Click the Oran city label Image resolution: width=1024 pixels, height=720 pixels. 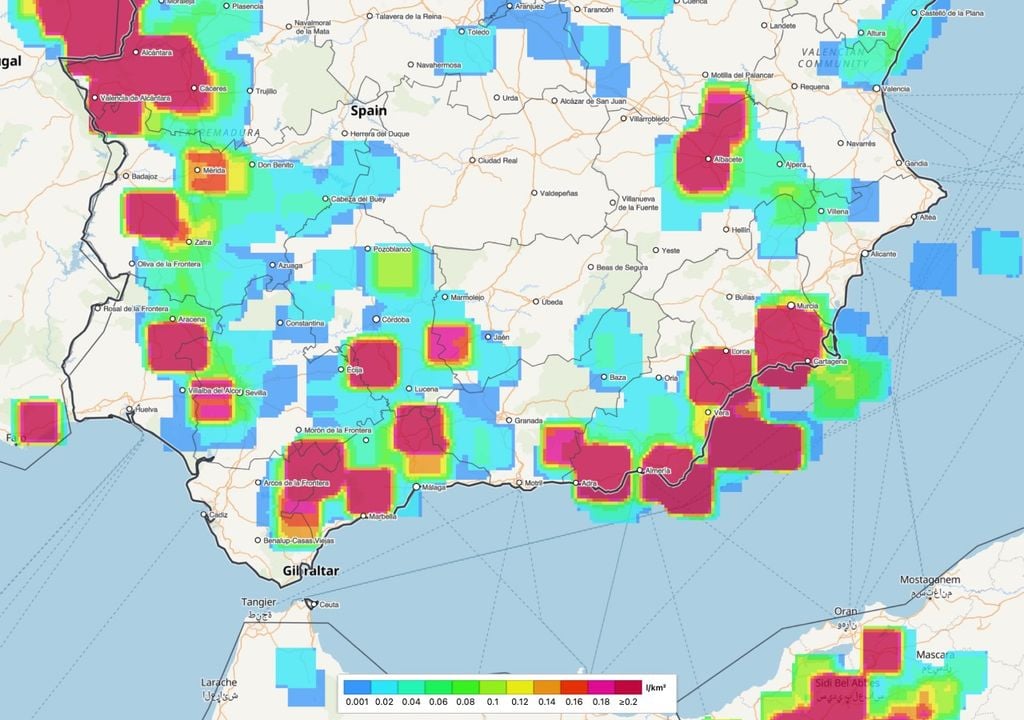click(x=846, y=612)
